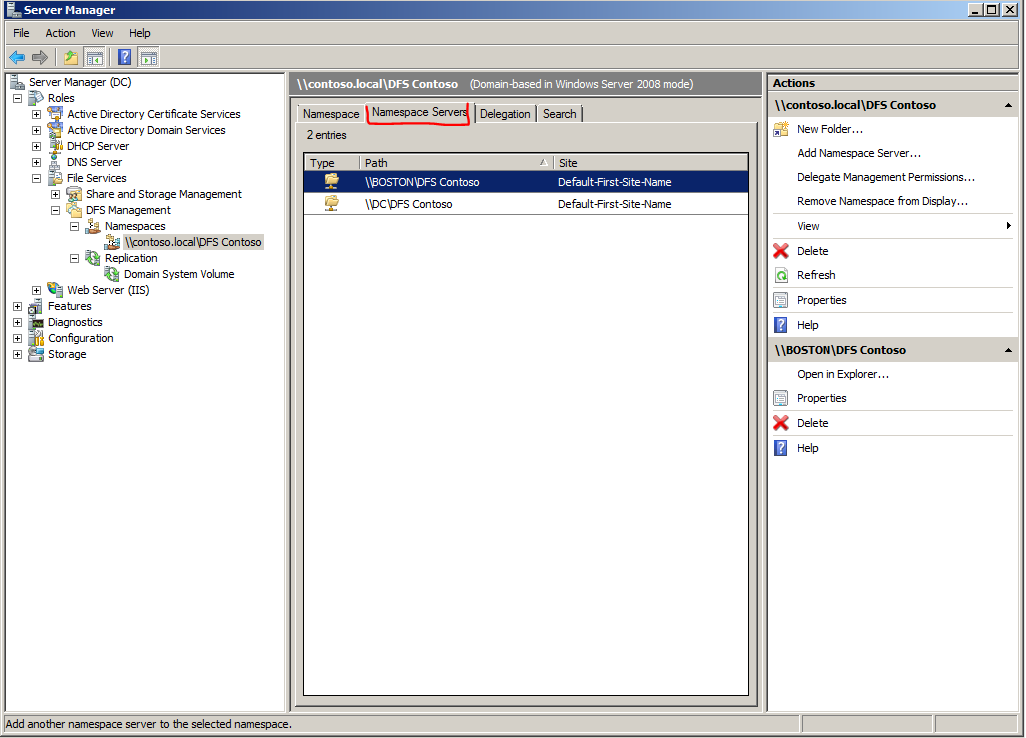Toggle the Show/Hide Console Tree toolbar icon
This screenshot has width=1026, height=738.
click(x=95, y=58)
